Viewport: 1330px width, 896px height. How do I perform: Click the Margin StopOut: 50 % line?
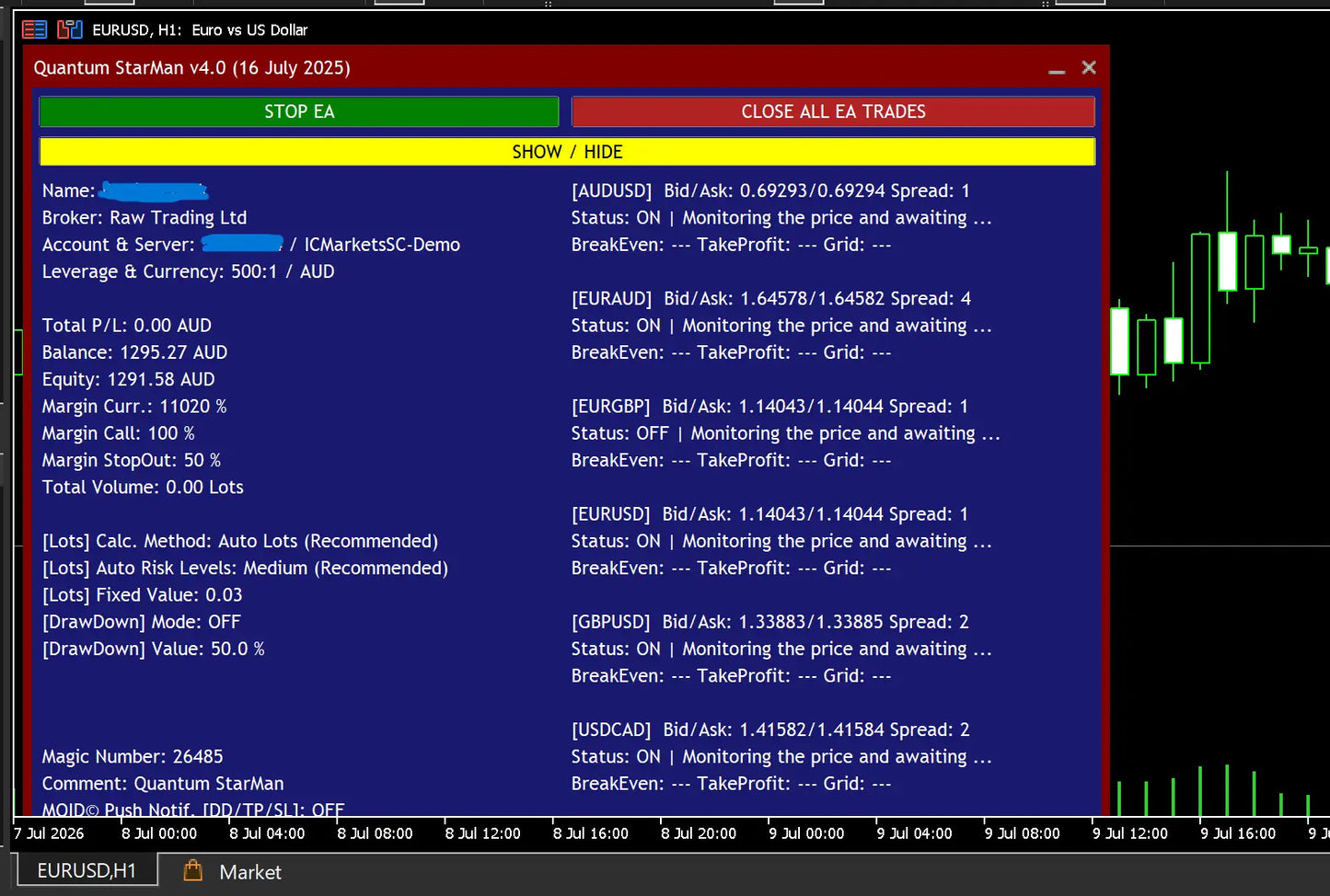132,460
